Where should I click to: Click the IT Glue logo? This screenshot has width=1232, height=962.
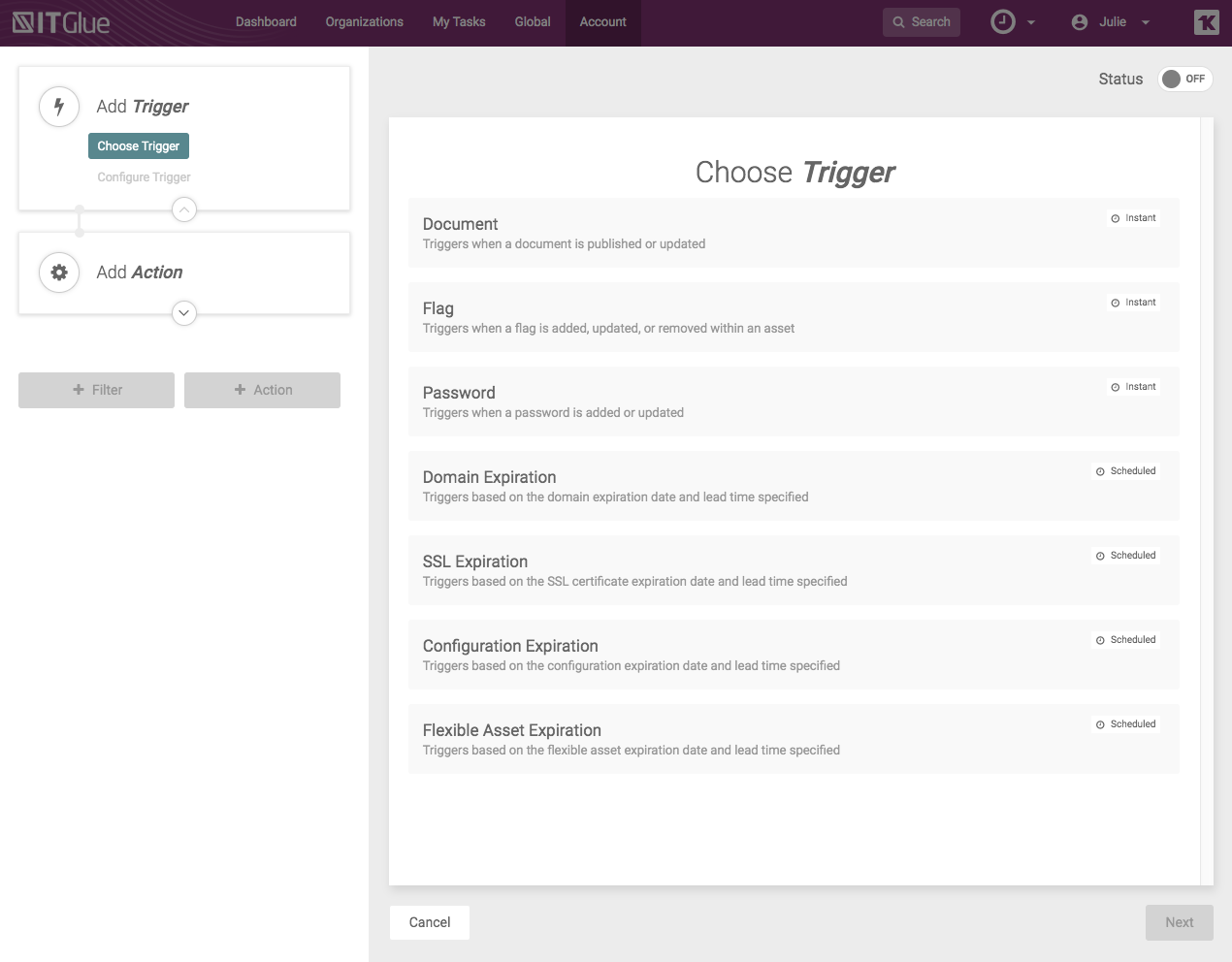pos(61,22)
